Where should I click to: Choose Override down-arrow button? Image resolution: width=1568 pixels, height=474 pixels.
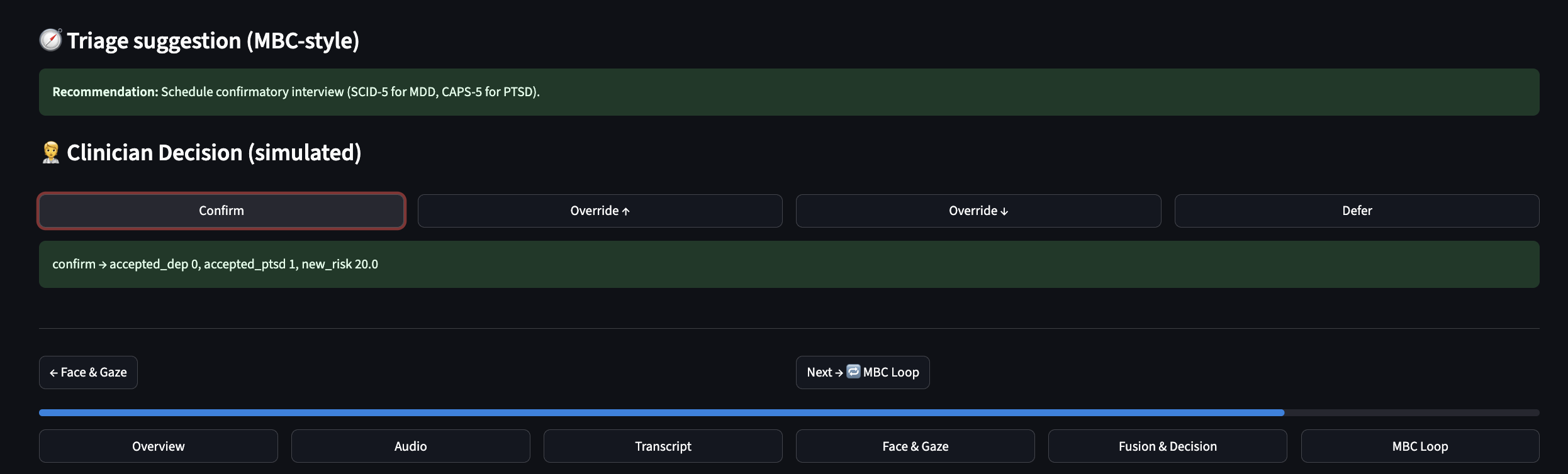[978, 211]
